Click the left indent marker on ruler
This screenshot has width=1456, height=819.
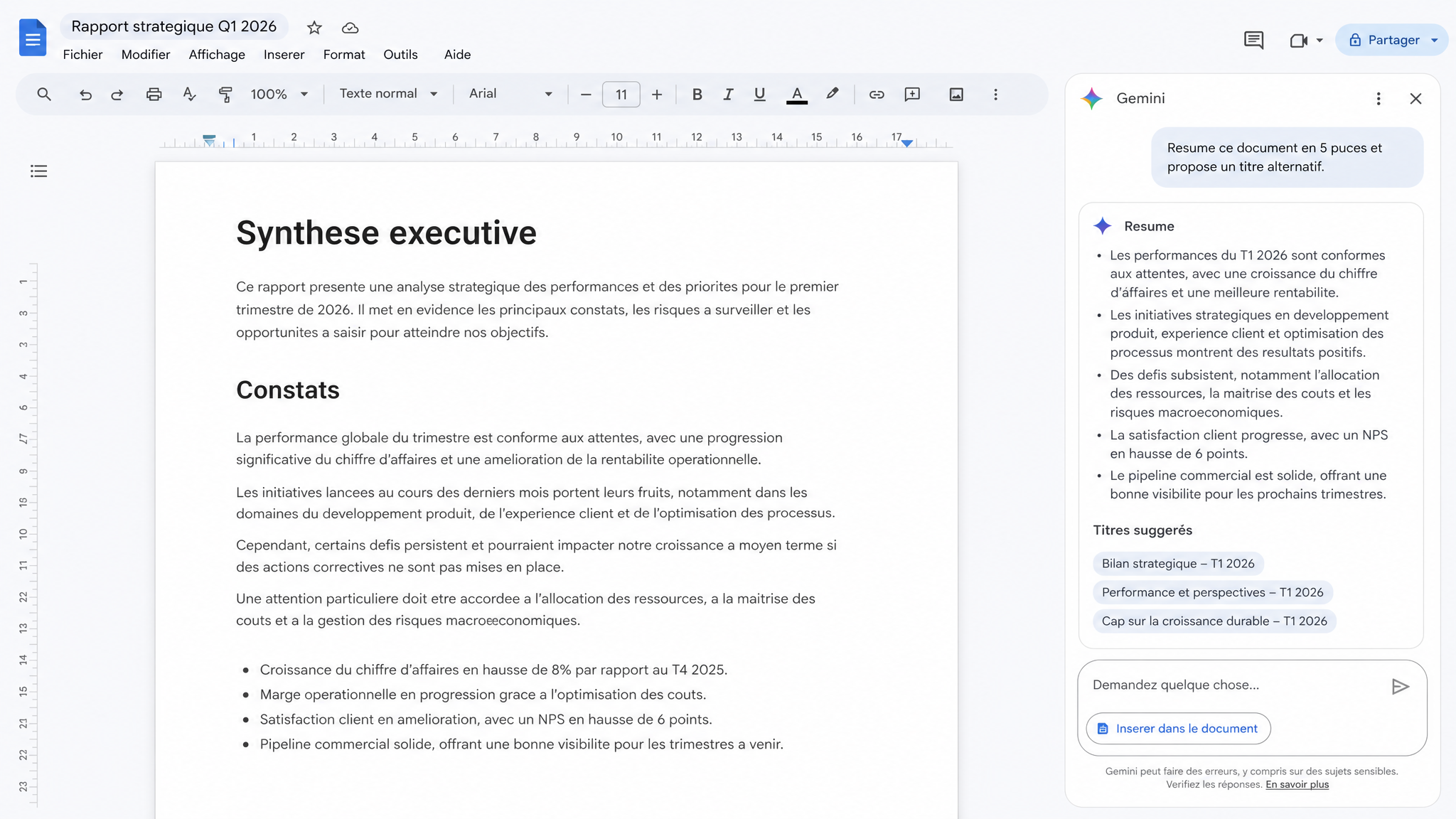pos(209,140)
